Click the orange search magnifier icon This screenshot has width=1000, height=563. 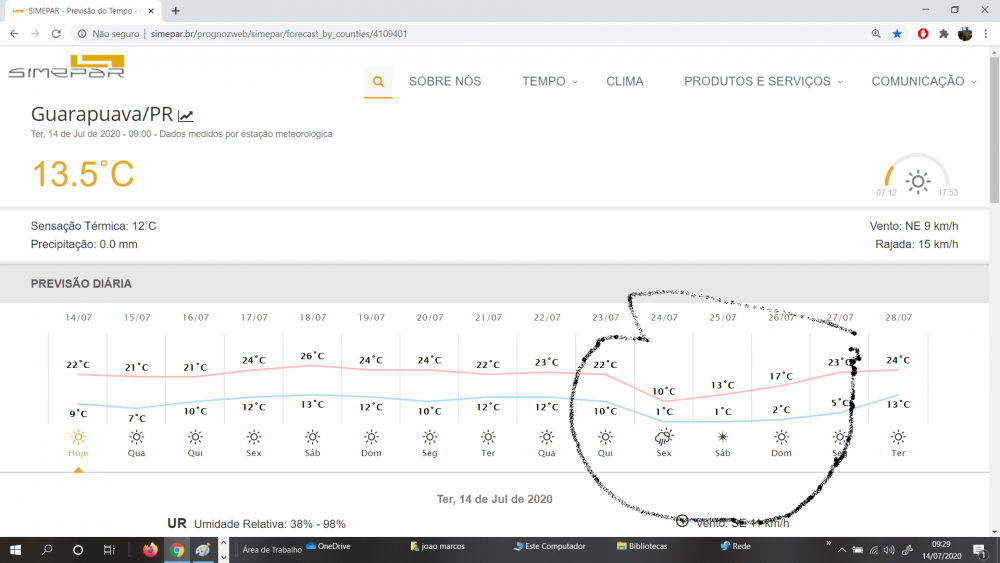378,82
